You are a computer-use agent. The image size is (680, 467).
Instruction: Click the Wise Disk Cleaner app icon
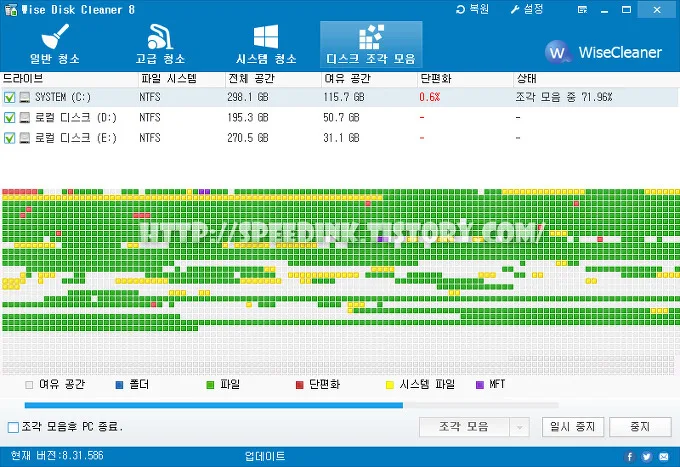click(11, 10)
